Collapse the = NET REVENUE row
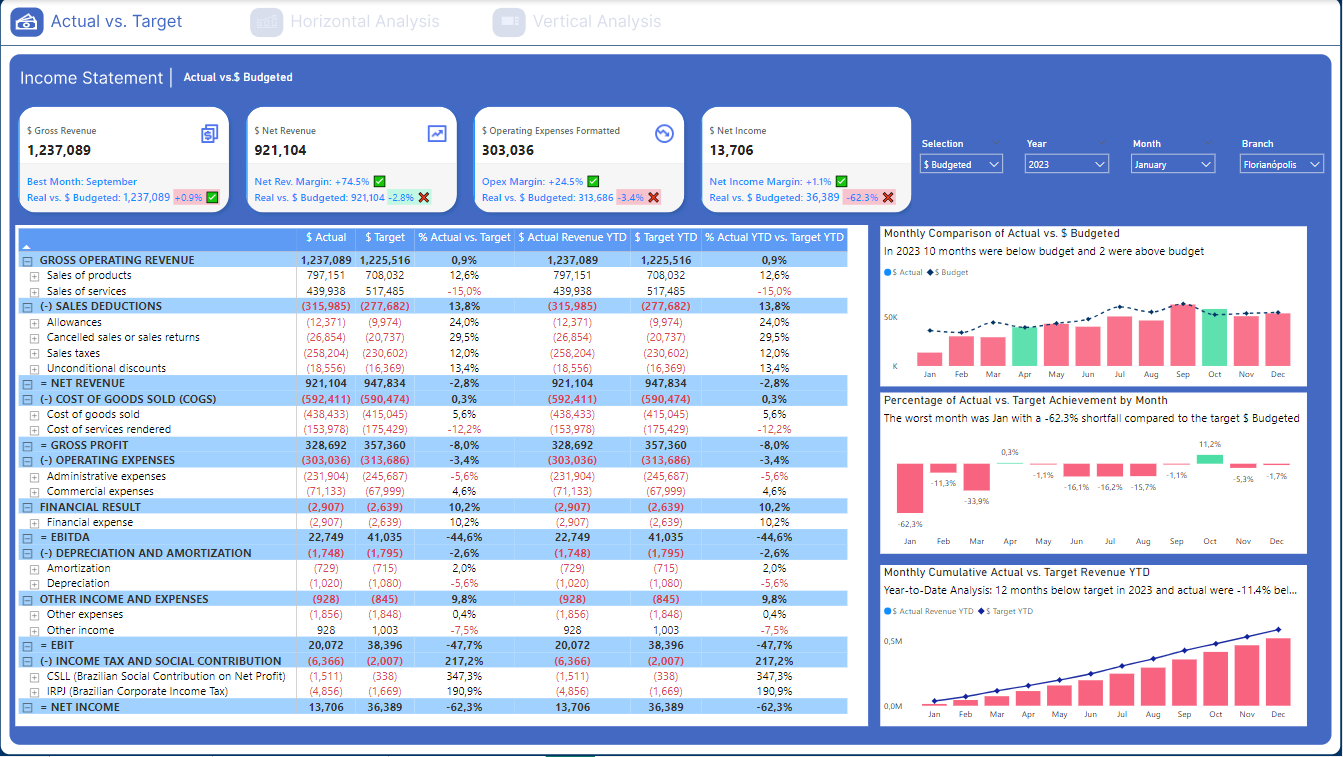The height and width of the screenshot is (757, 1343). (x=27, y=383)
